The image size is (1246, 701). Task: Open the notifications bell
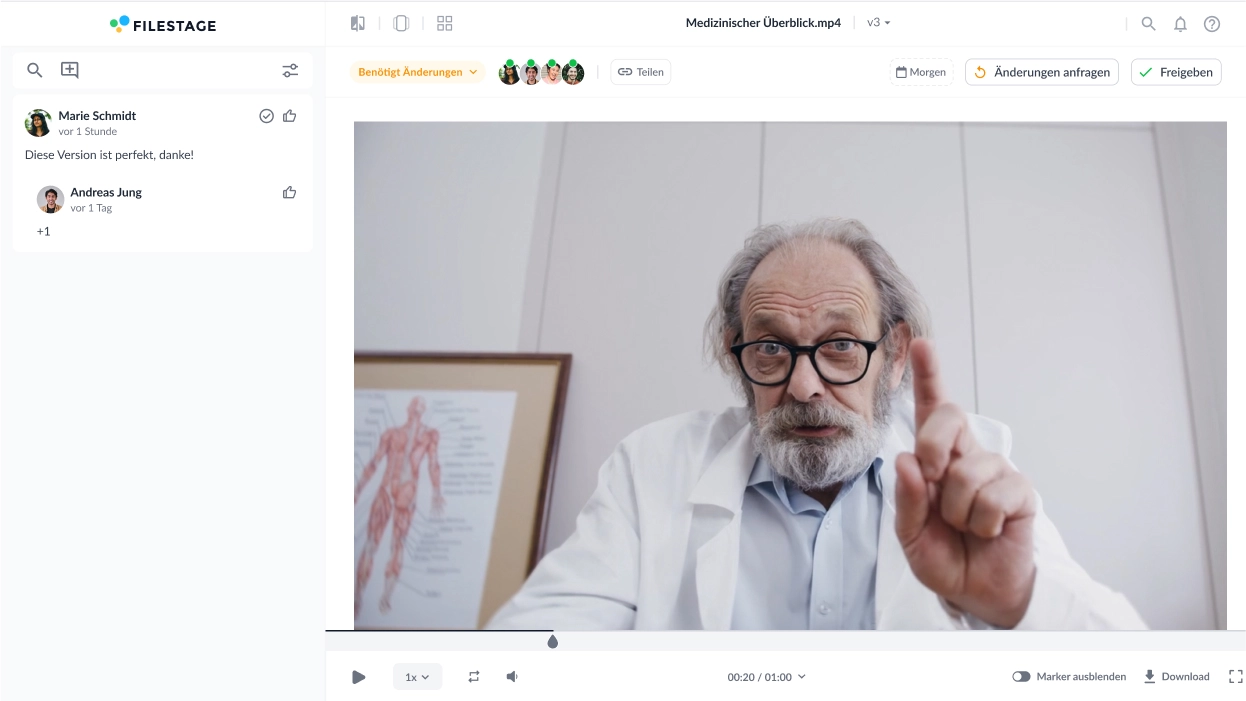[x=1180, y=24]
